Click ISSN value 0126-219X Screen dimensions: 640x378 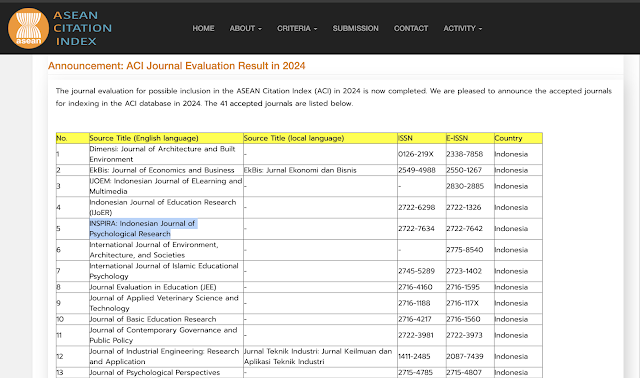[416, 154]
